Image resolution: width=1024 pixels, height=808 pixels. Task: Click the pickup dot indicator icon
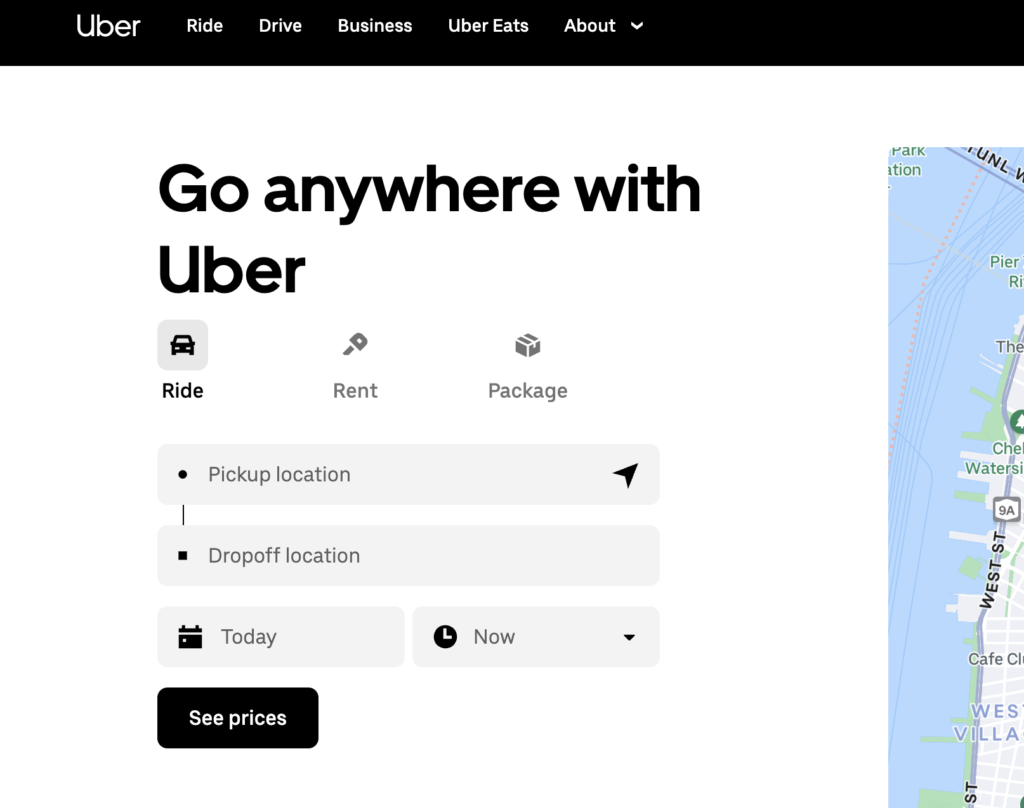point(184,474)
